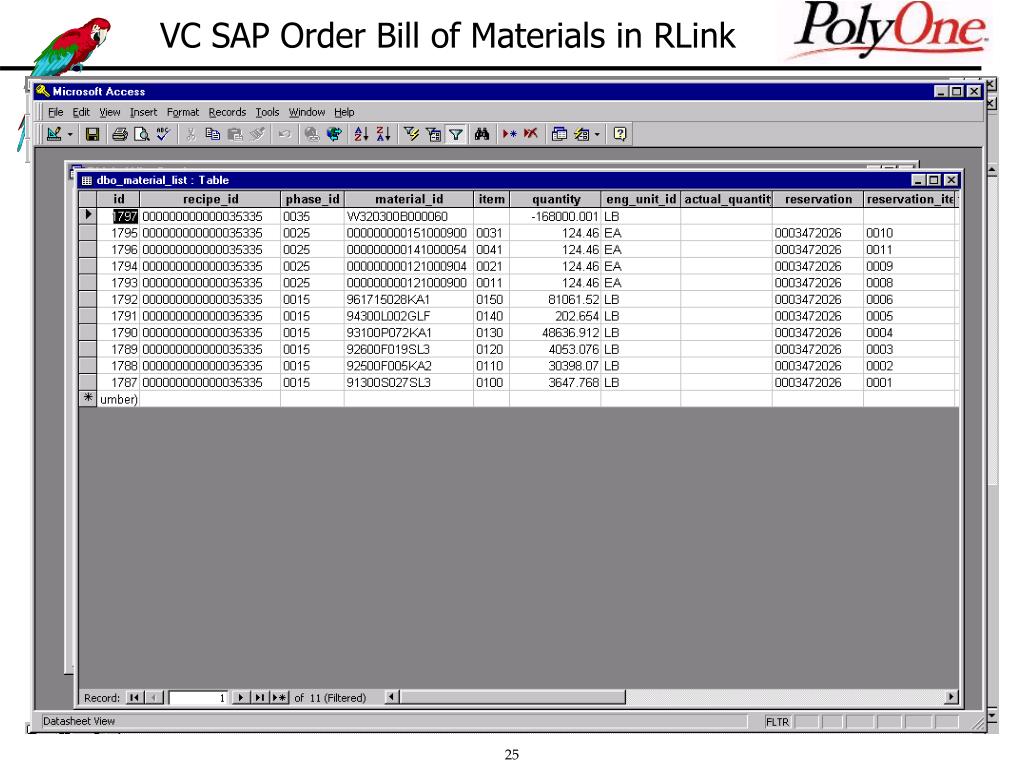The image size is (1024, 768).
Task: Click the record number input box
Action: [x=199, y=697]
